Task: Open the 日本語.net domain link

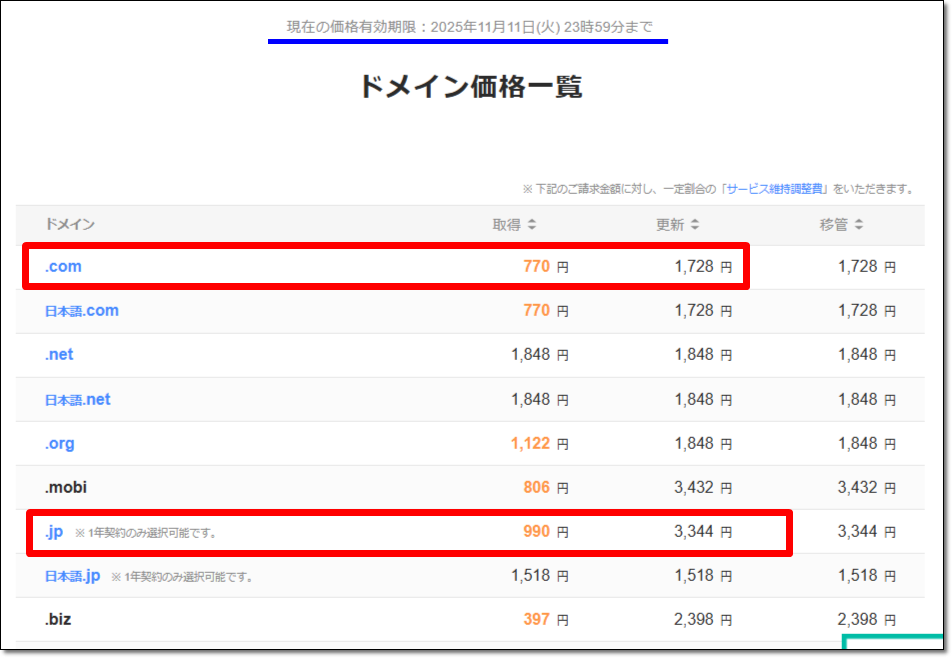Action: point(78,400)
